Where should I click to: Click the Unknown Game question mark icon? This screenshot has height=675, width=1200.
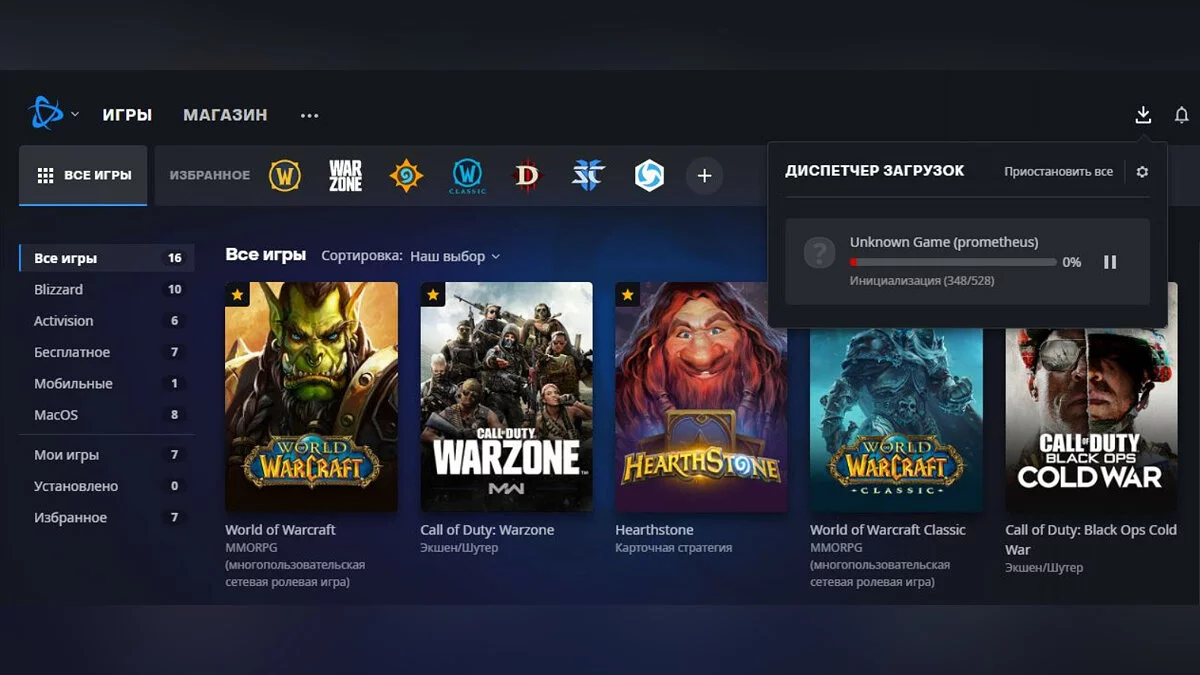(819, 253)
